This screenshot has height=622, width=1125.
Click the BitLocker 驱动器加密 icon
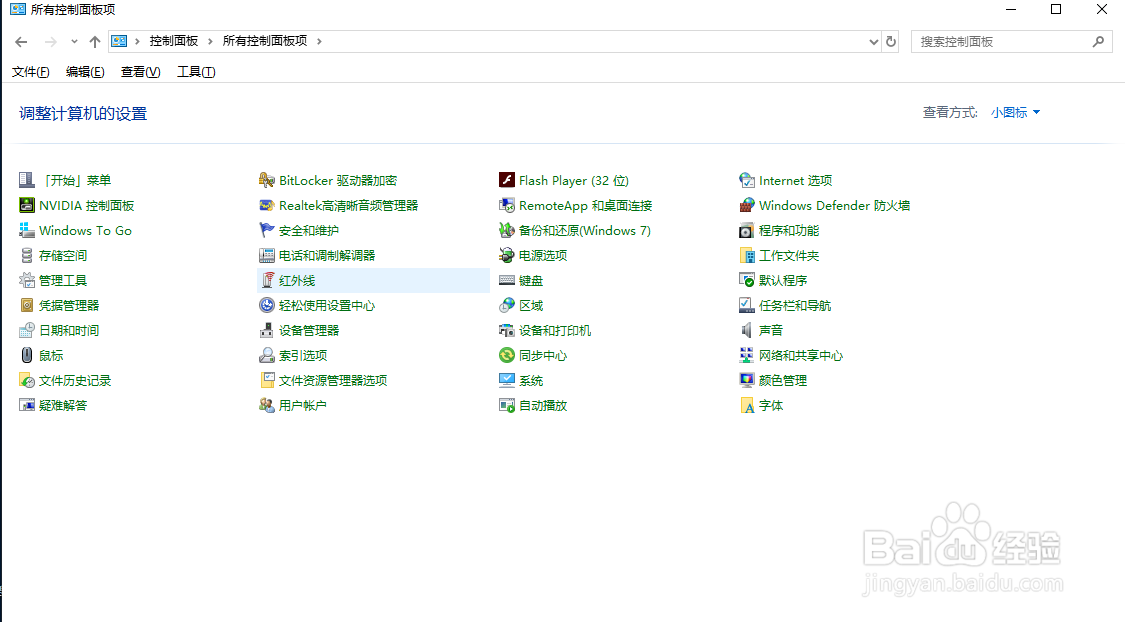267,180
